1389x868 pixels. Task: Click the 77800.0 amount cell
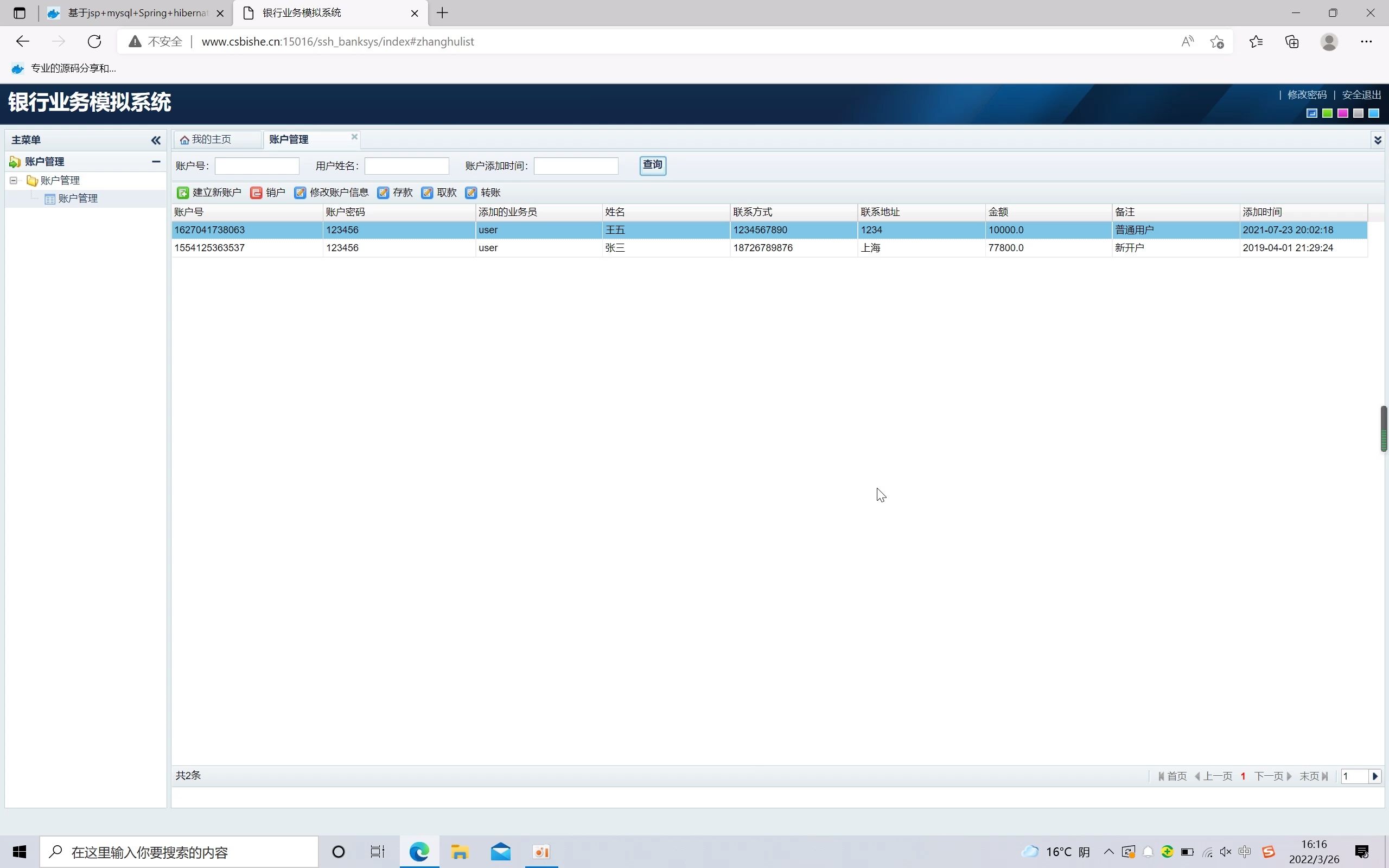click(1048, 248)
